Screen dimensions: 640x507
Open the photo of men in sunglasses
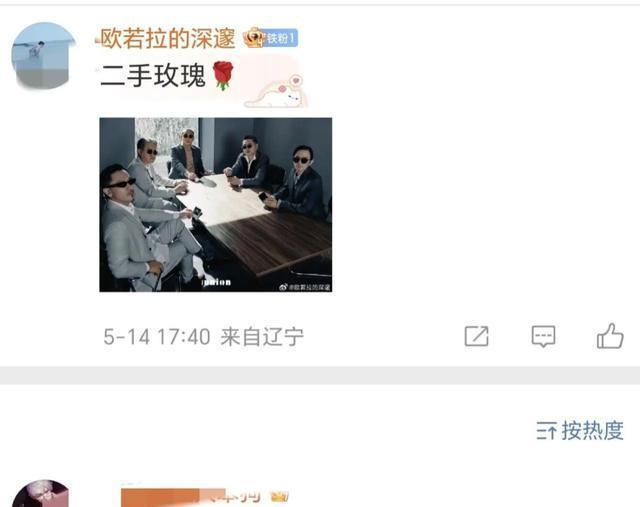coord(216,205)
